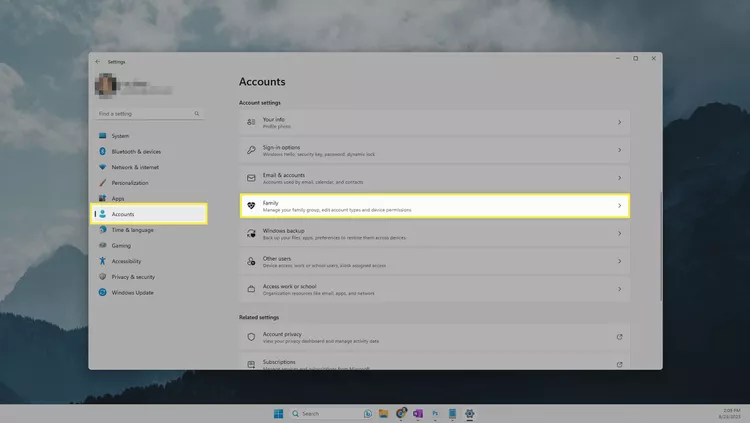Go to Privacy & security section
This screenshot has height=423, width=750.
point(132,277)
